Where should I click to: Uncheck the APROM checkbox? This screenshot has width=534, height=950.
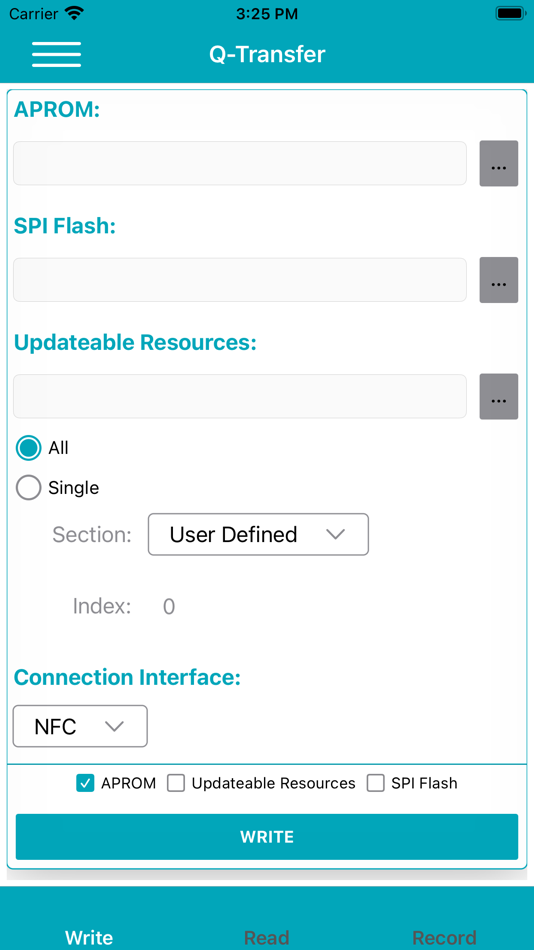coord(85,783)
